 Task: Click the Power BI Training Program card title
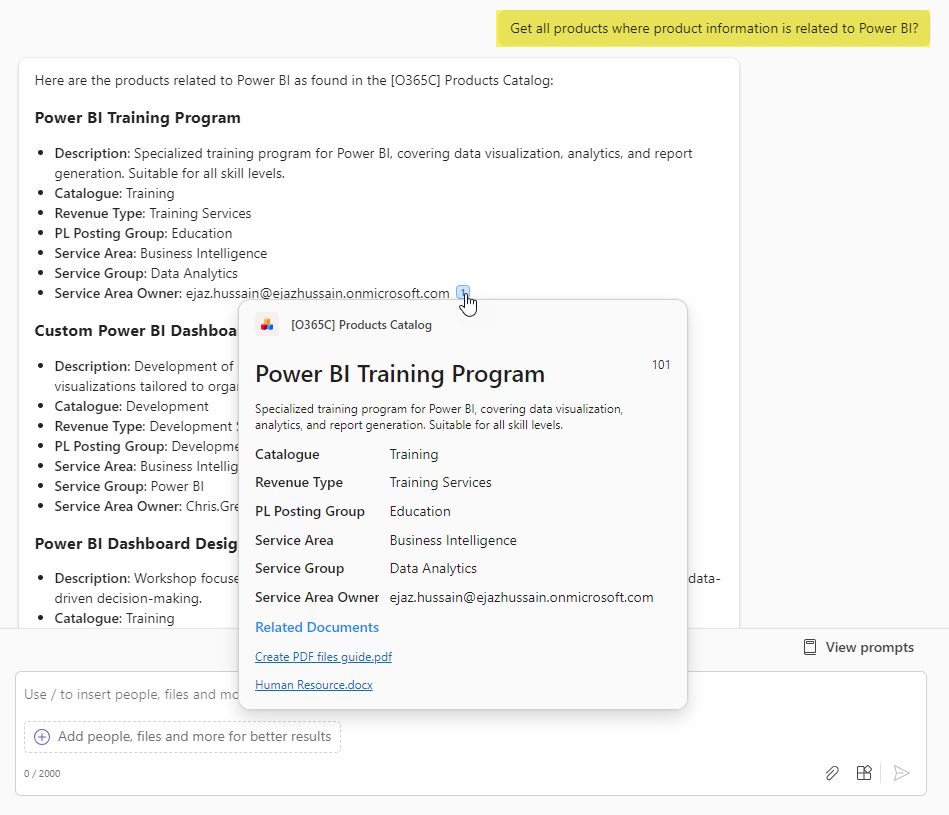[x=399, y=374]
